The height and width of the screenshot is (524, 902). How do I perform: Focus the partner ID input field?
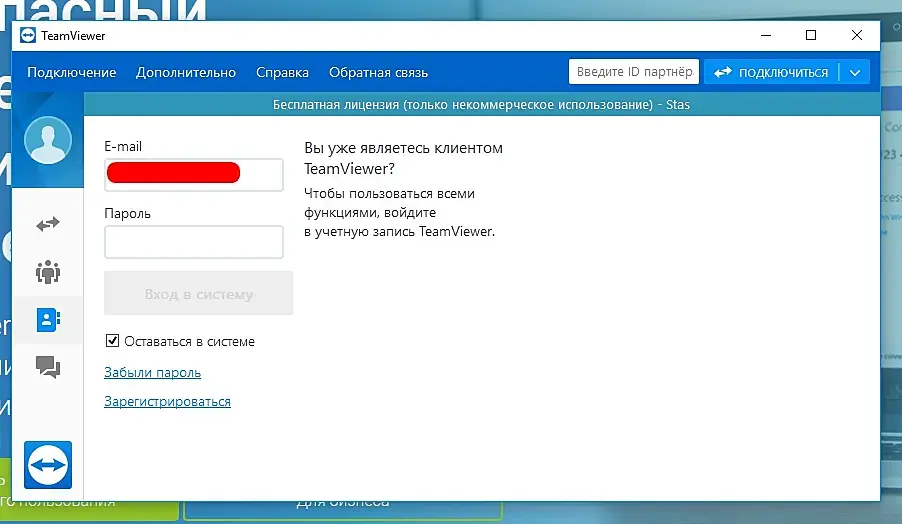[634, 72]
